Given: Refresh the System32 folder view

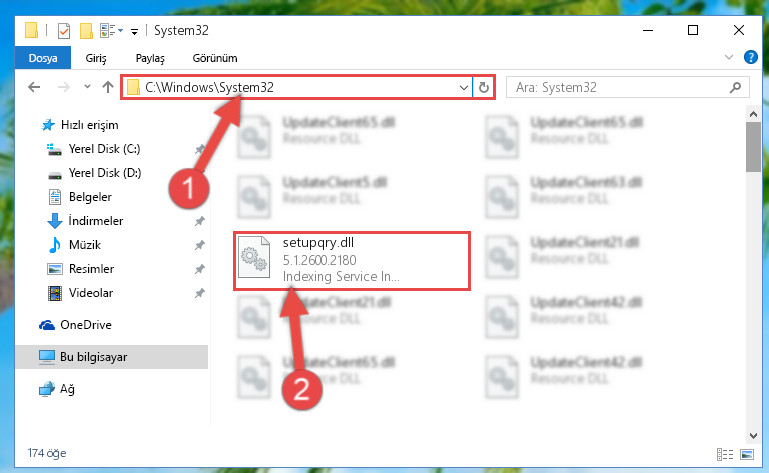Looking at the screenshot, I should (484, 87).
